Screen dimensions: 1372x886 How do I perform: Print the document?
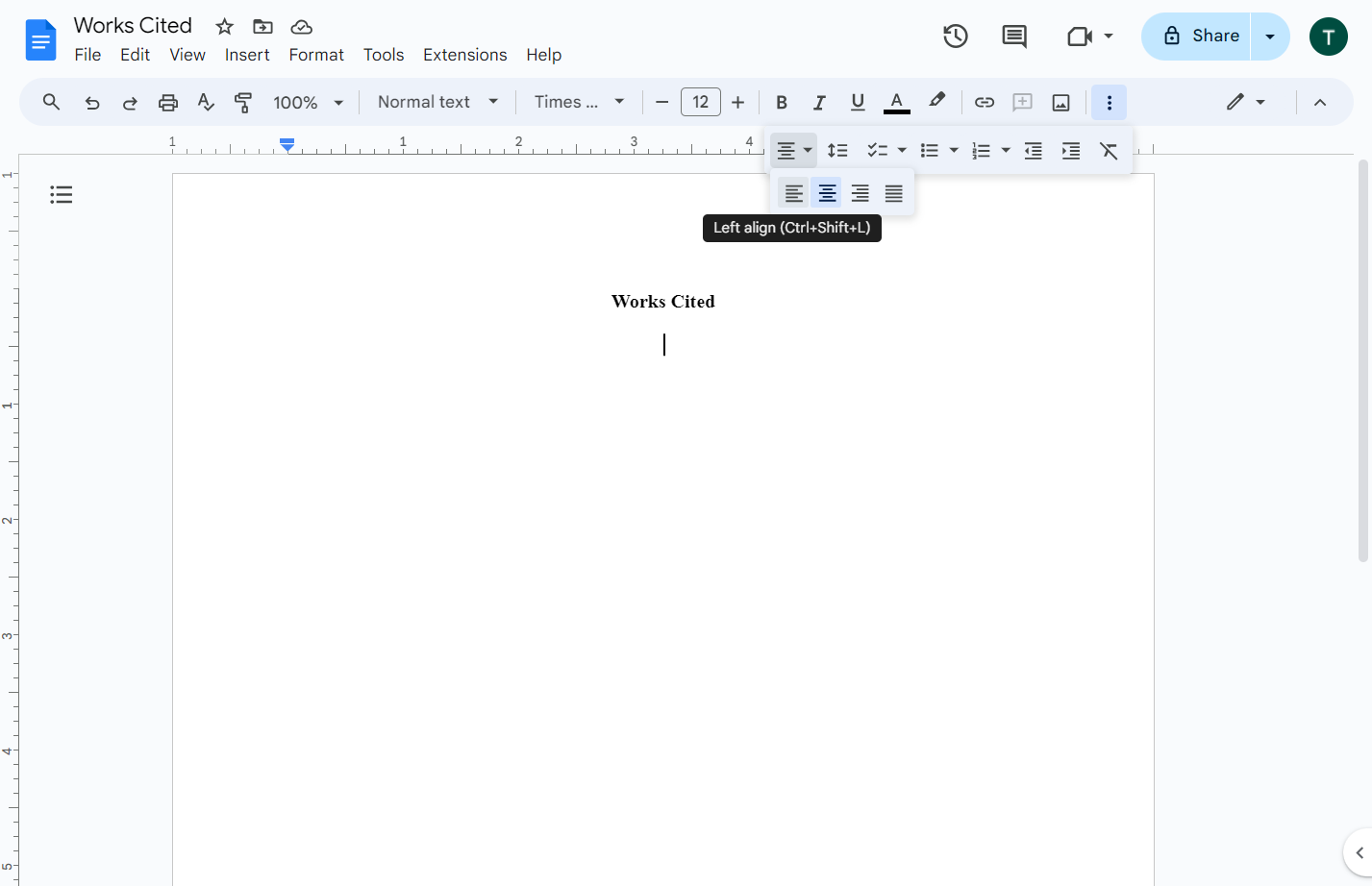168,103
